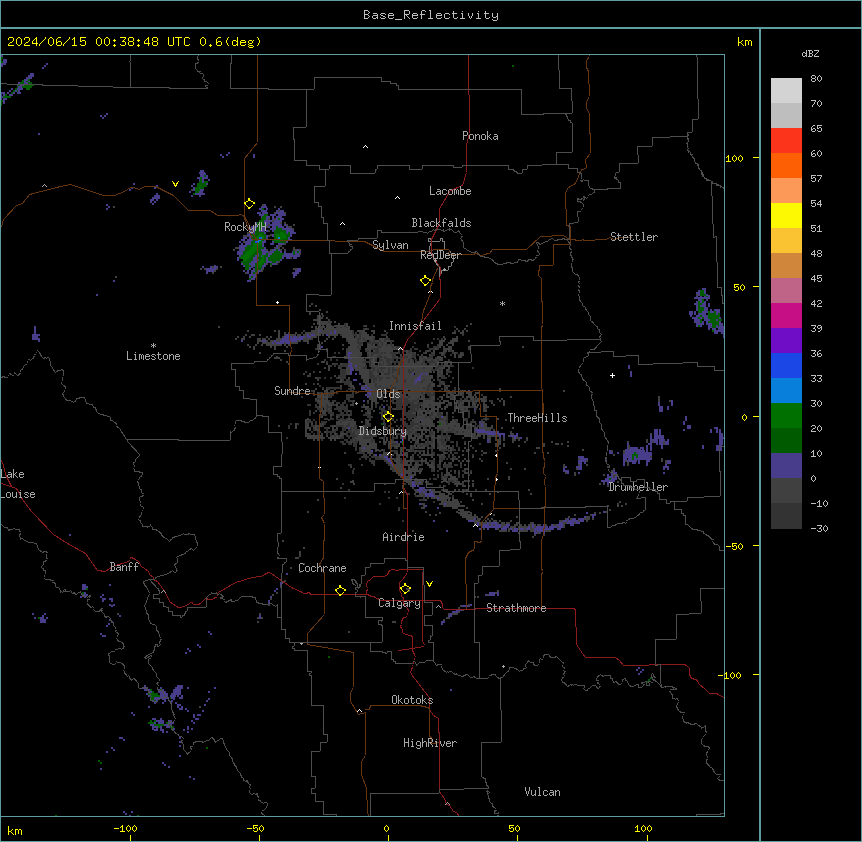
Task: Click the Innisfail city label
Action: pyautogui.click(x=415, y=326)
